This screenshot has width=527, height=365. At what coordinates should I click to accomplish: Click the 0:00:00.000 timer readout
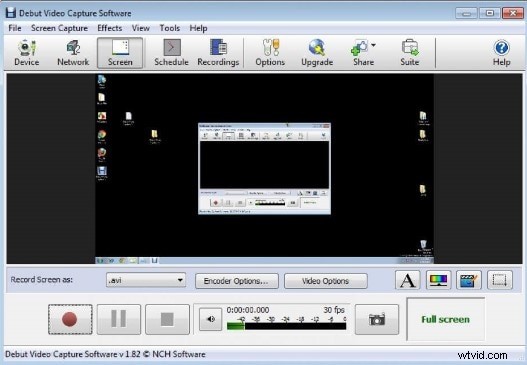[248, 310]
